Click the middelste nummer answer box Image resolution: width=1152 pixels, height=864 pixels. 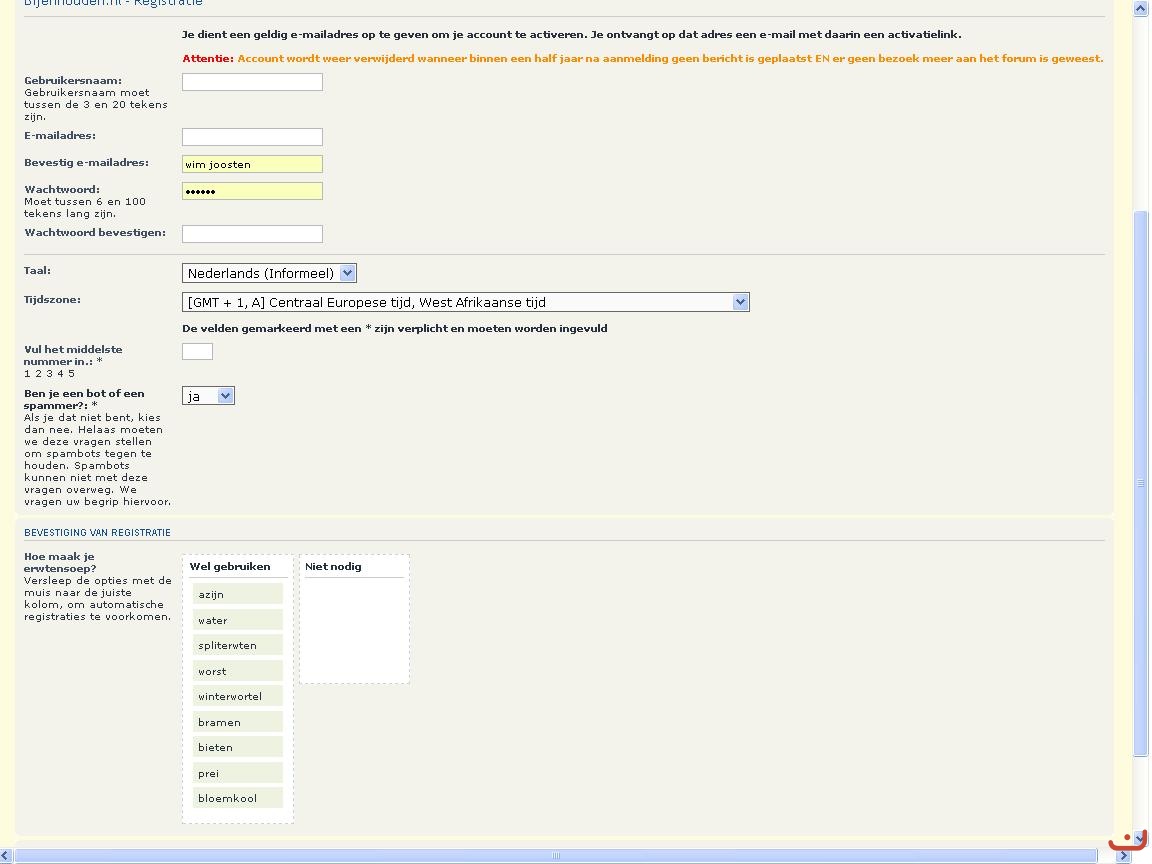point(197,351)
